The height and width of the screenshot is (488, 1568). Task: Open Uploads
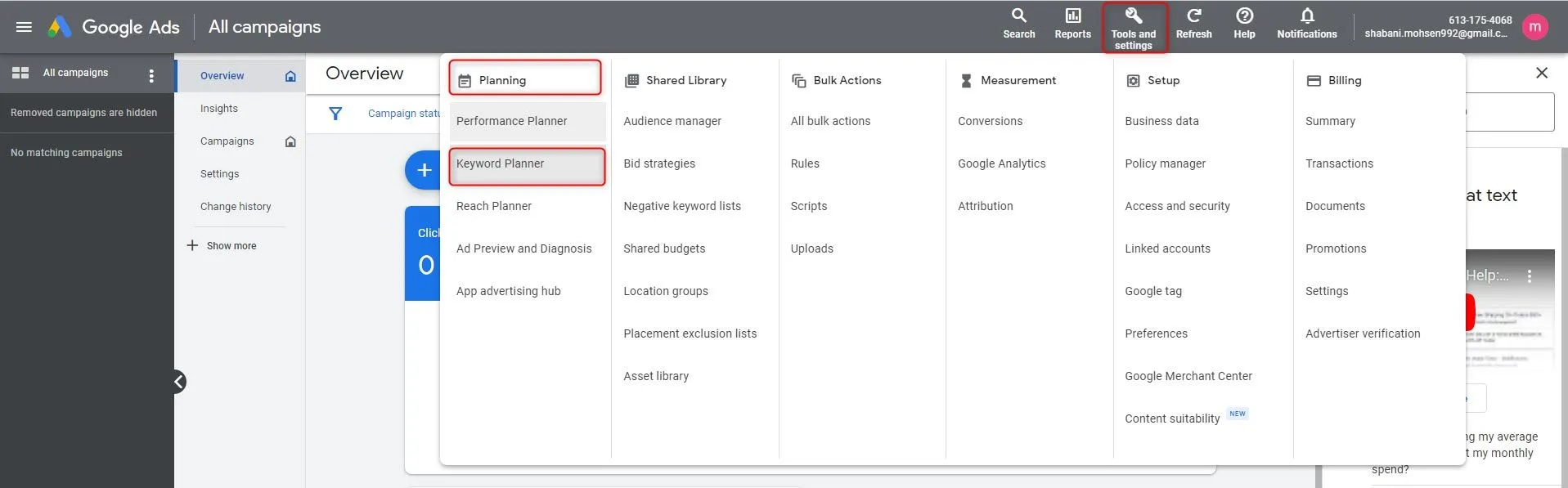pyautogui.click(x=811, y=248)
